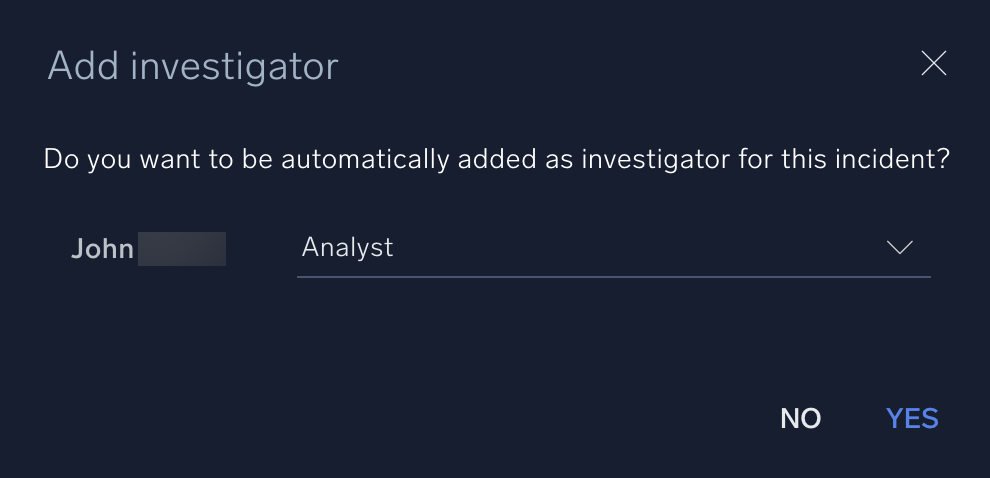The height and width of the screenshot is (478, 990).
Task: Click the "Add investigator" dialog title
Action: tap(193, 66)
